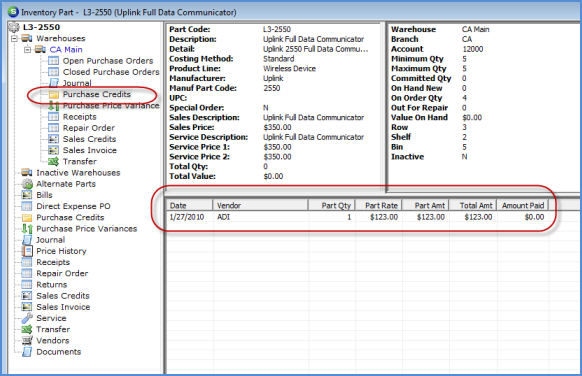The height and width of the screenshot is (376, 582).
Task: Open Purchase Price Variance under CA Main
Action: click(x=111, y=106)
